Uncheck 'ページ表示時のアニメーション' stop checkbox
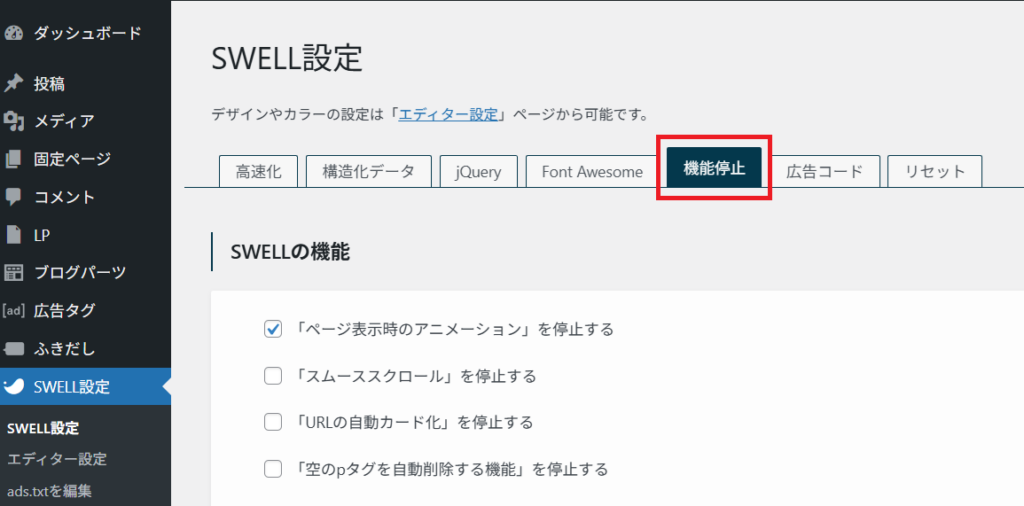The height and width of the screenshot is (506, 1024). [273, 329]
